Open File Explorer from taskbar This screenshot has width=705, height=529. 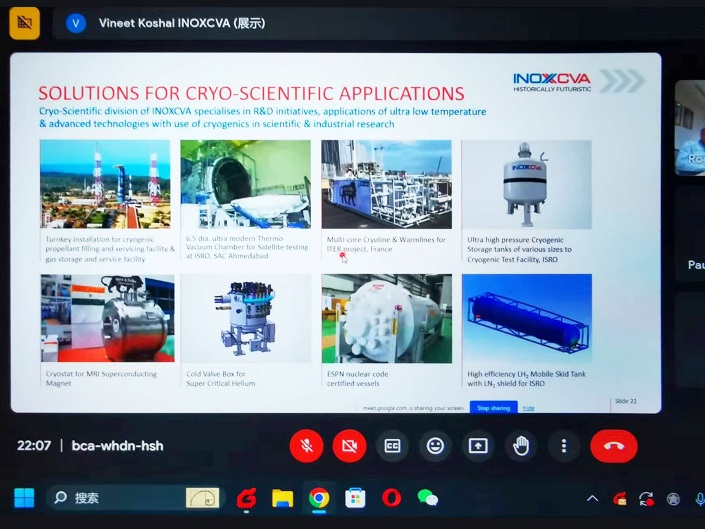282,498
